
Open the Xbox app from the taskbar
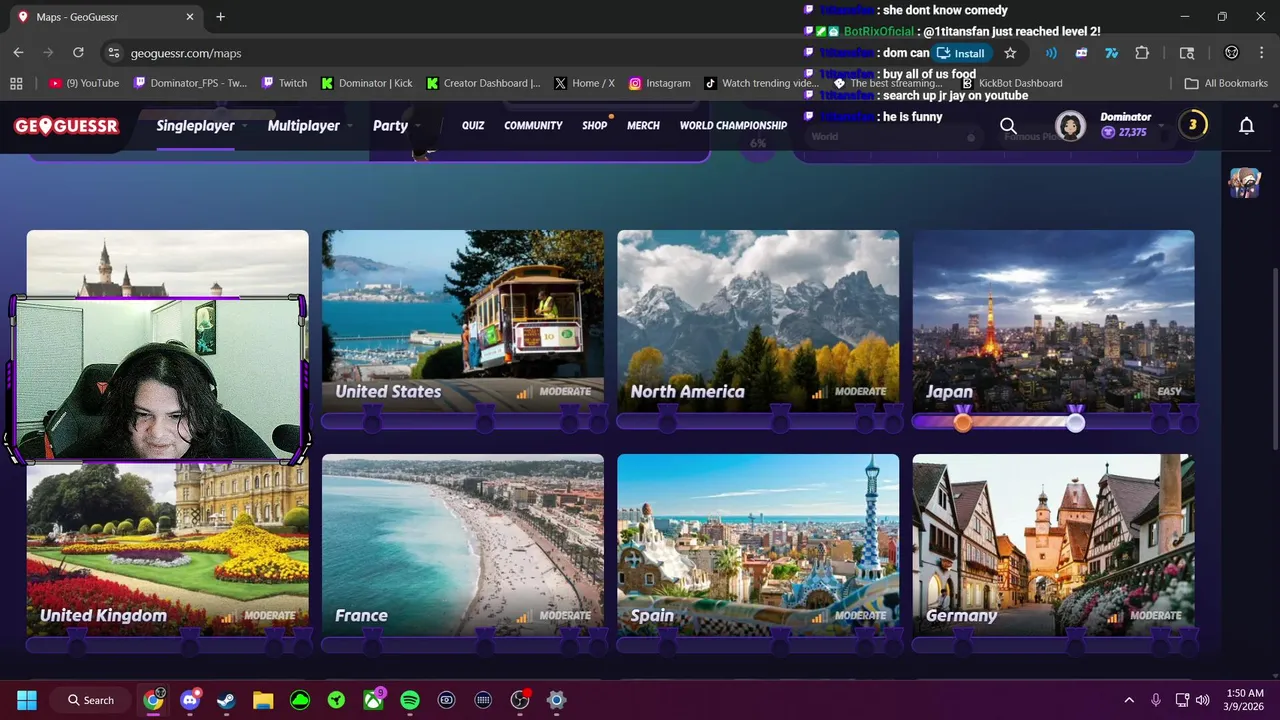(373, 700)
